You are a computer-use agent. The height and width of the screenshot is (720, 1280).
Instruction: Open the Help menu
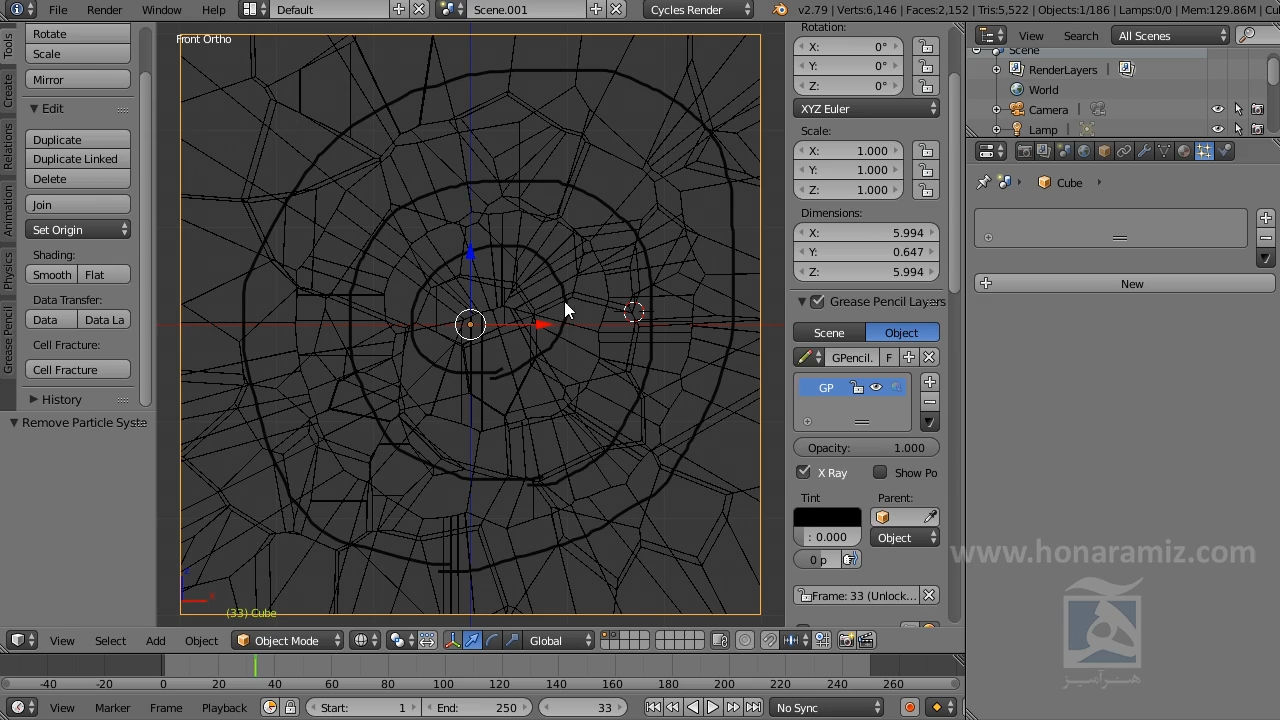(214, 10)
